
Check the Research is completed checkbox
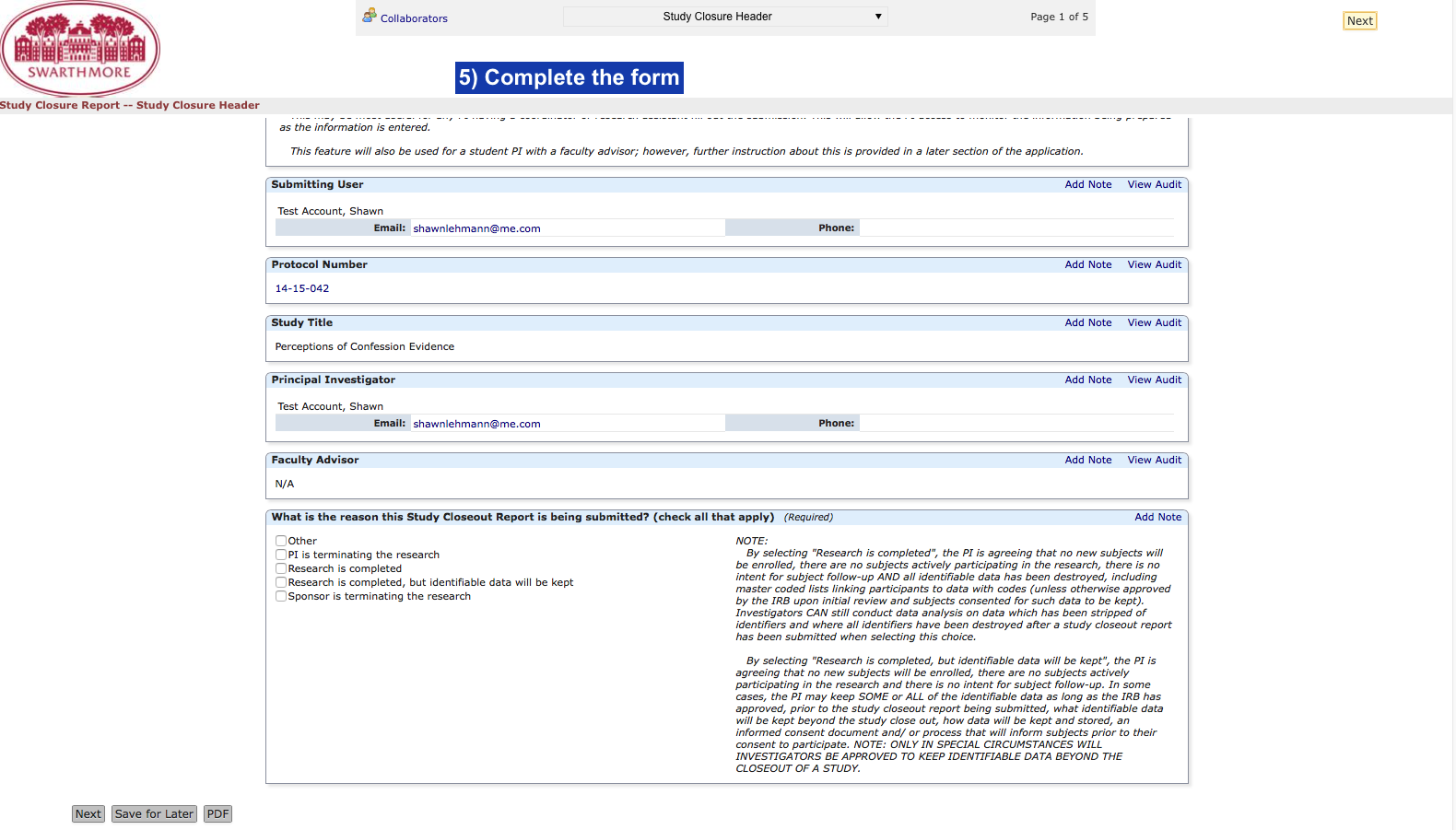(x=281, y=568)
